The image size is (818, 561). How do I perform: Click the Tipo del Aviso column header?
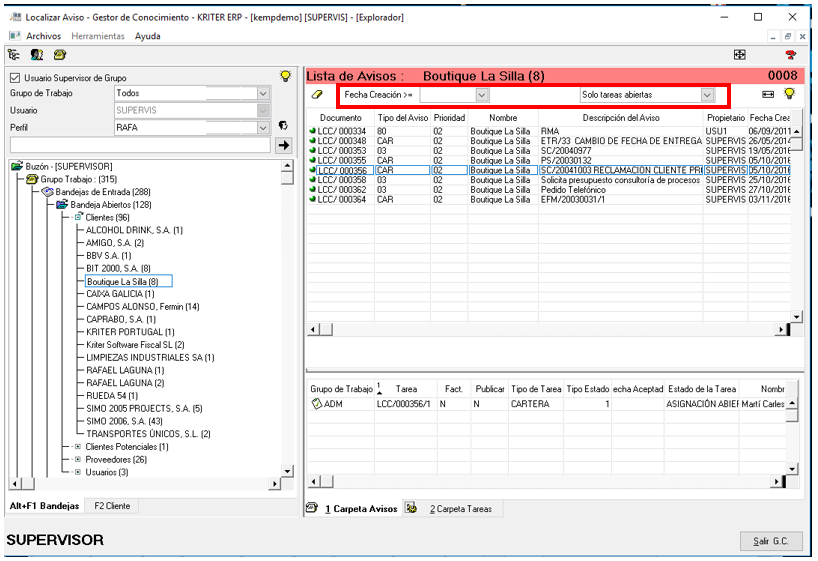point(402,118)
